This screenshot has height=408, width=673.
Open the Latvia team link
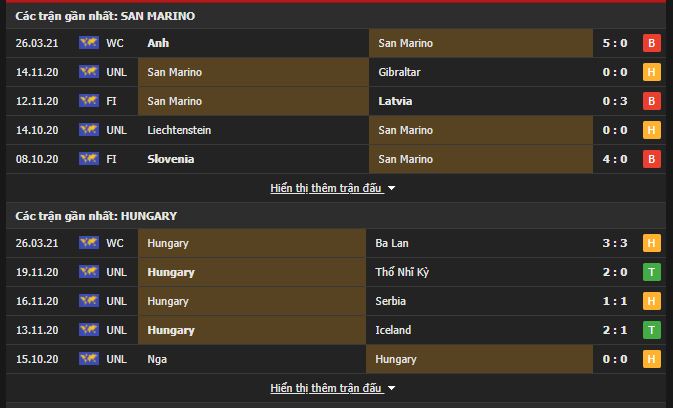pos(395,101)
